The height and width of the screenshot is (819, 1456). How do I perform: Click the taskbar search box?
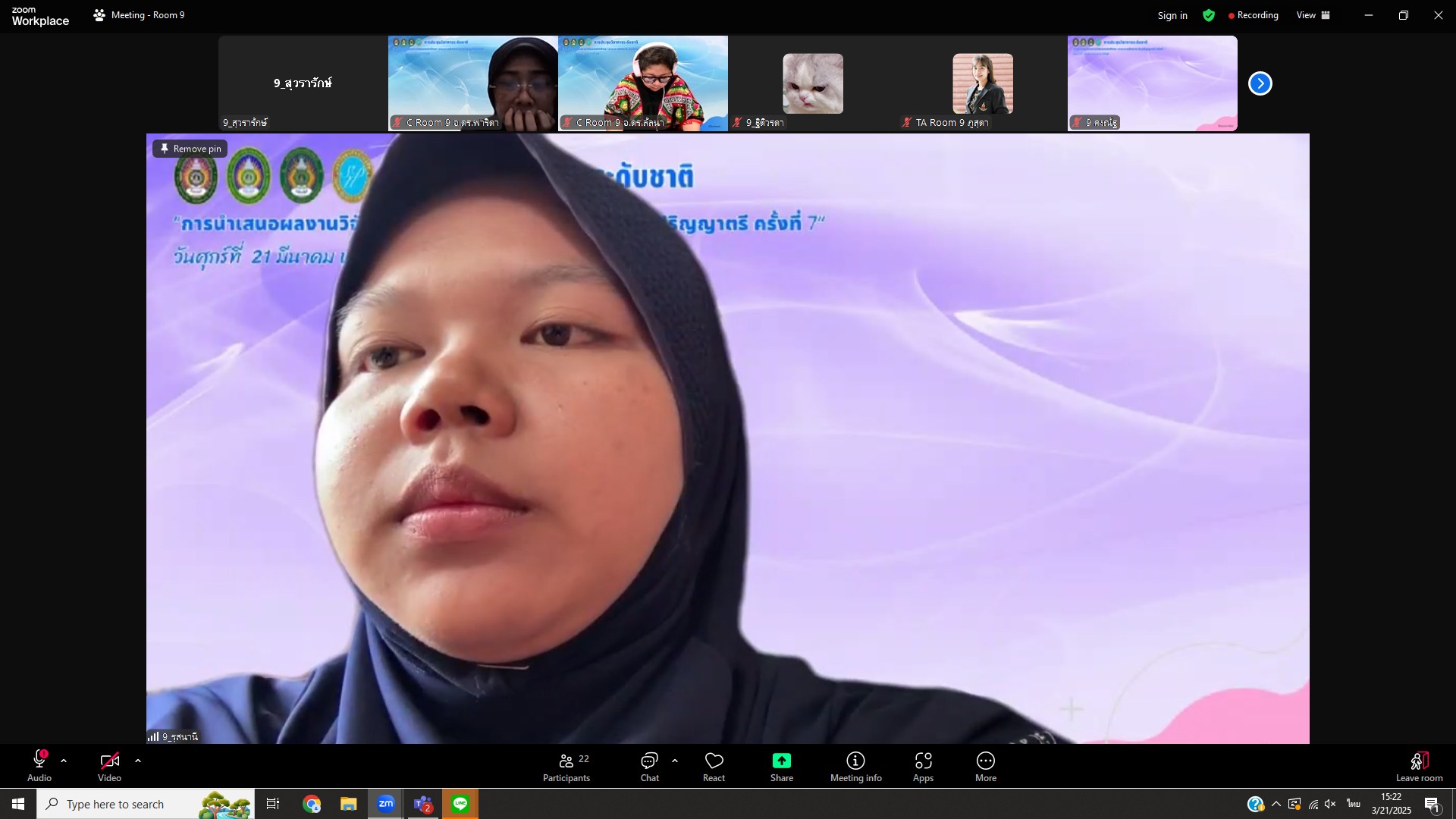(x=146, y=804)
